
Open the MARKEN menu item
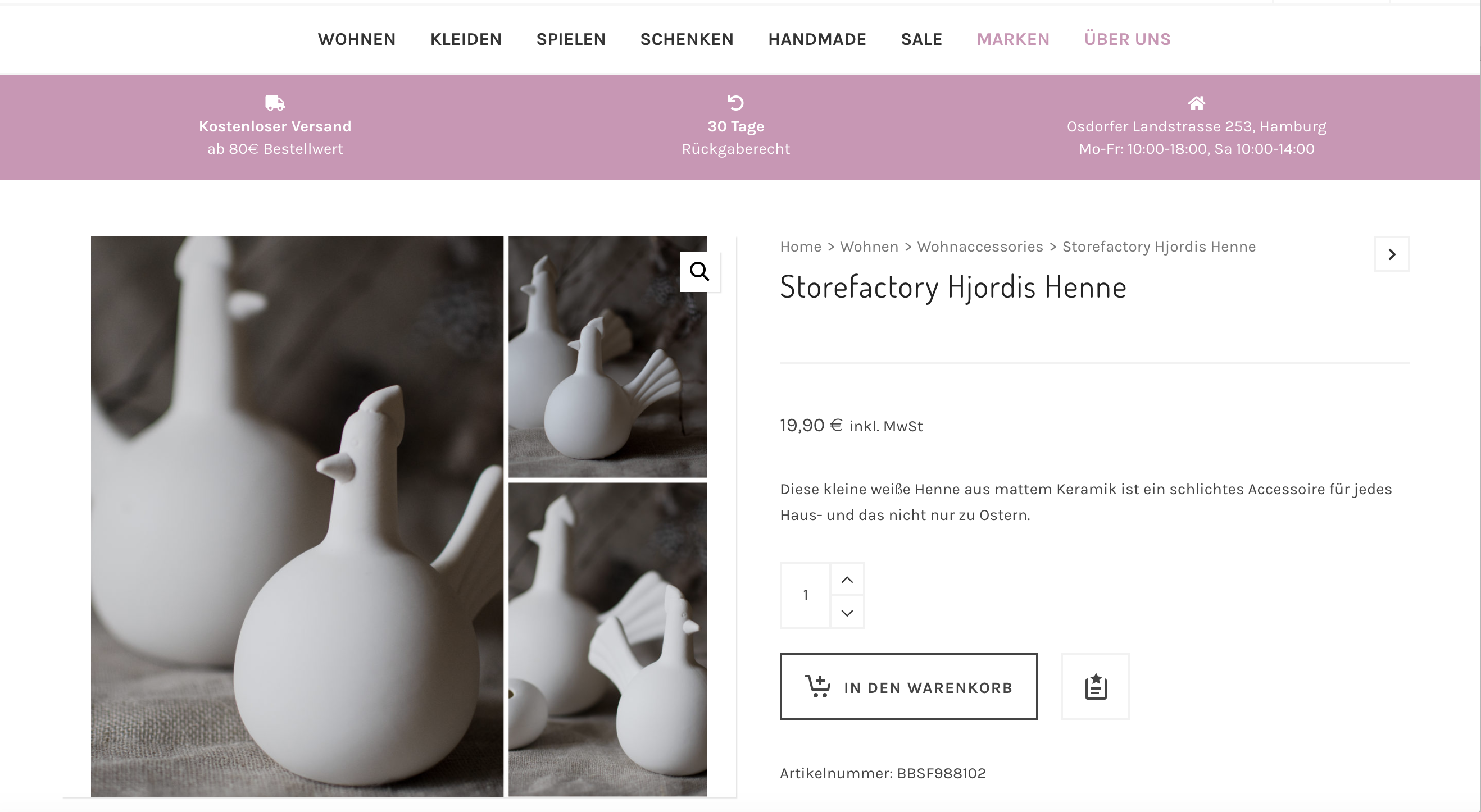pos(1013,39)
